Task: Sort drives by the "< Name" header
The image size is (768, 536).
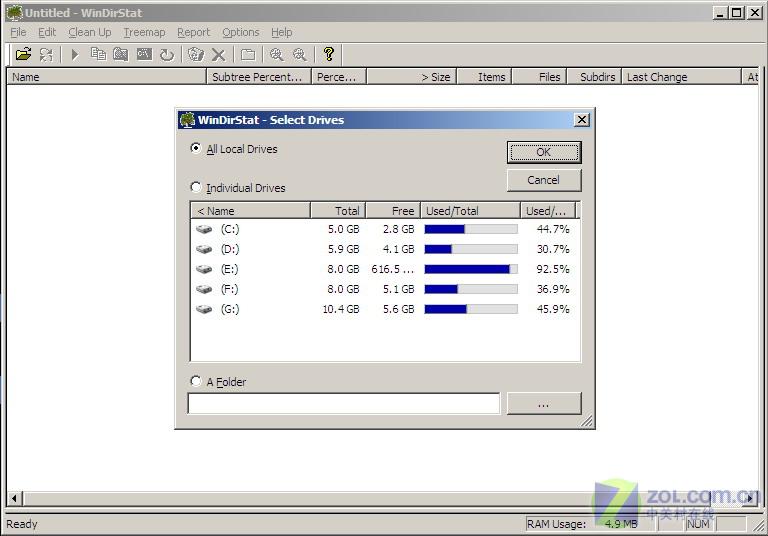Action: [x=250, y=211]
